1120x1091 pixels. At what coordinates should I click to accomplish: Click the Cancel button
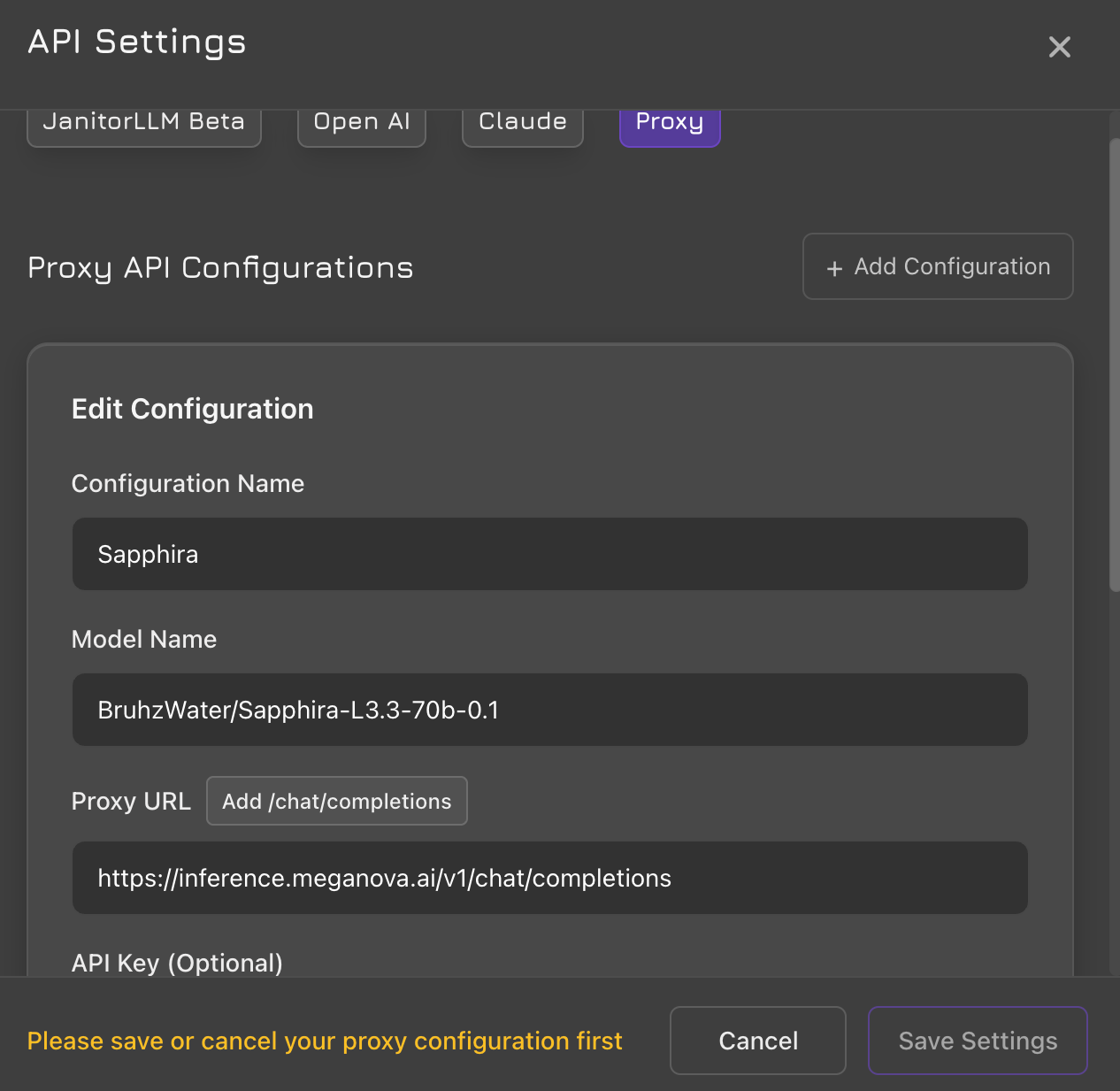[757, 1041]
